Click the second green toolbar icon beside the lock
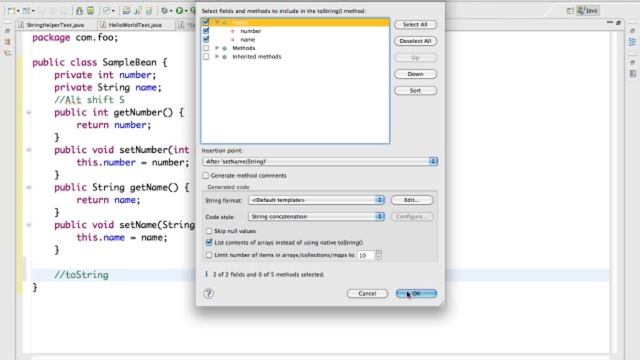This screenshot has width=640, height=360. [x=91, y=11]
